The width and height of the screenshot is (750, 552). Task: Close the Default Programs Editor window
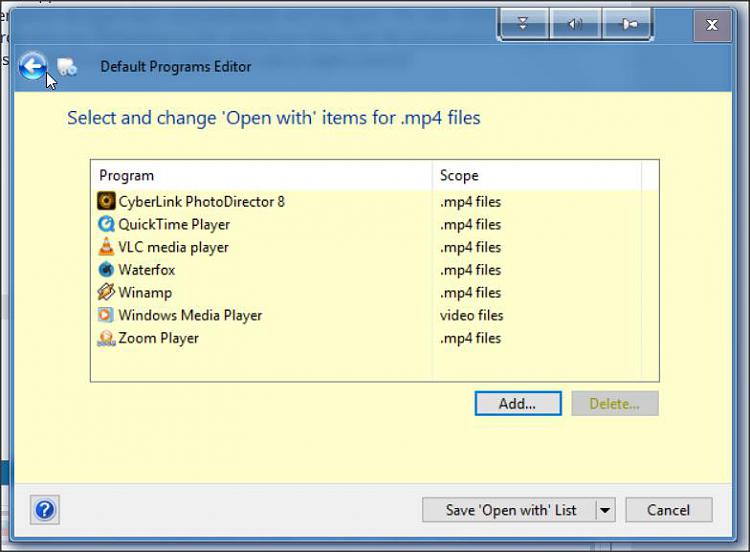pyautogui.click(x=712, y=24)
